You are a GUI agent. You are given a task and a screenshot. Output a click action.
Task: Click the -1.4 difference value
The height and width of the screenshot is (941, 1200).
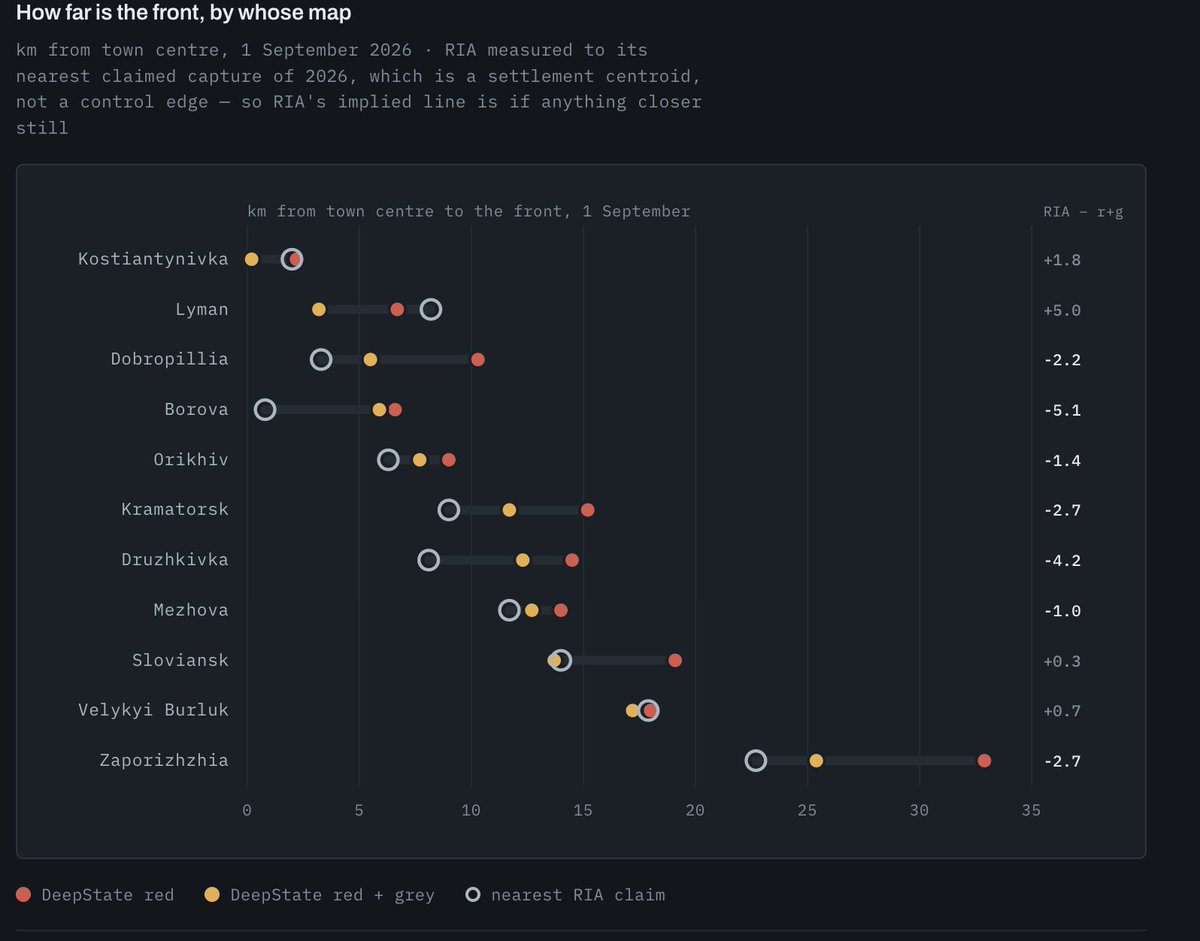(x=1062, y=460)
